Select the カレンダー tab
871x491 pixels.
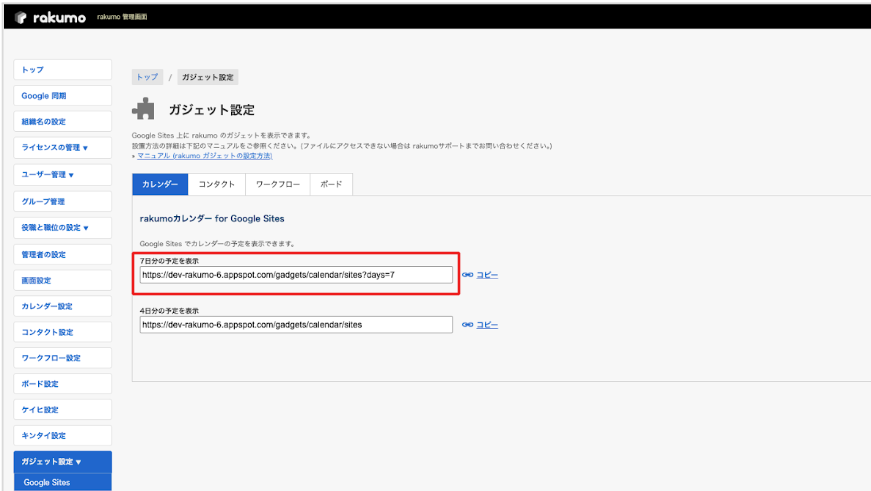(160, 185)
